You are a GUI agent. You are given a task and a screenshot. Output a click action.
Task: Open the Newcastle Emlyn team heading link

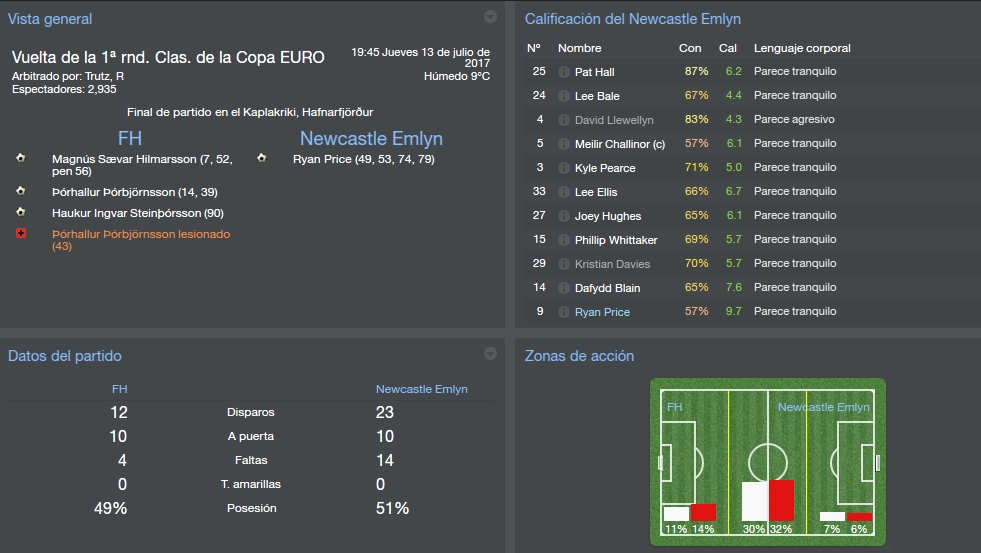[371, 138]
